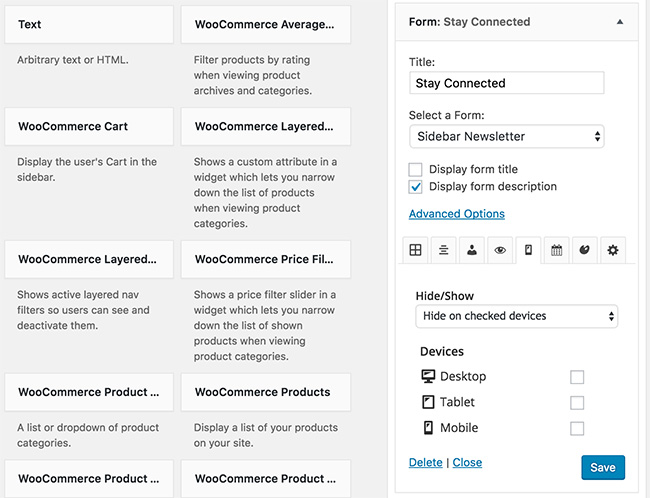
Task: Click the "Display form title" label
Action: tap(473, 169)
